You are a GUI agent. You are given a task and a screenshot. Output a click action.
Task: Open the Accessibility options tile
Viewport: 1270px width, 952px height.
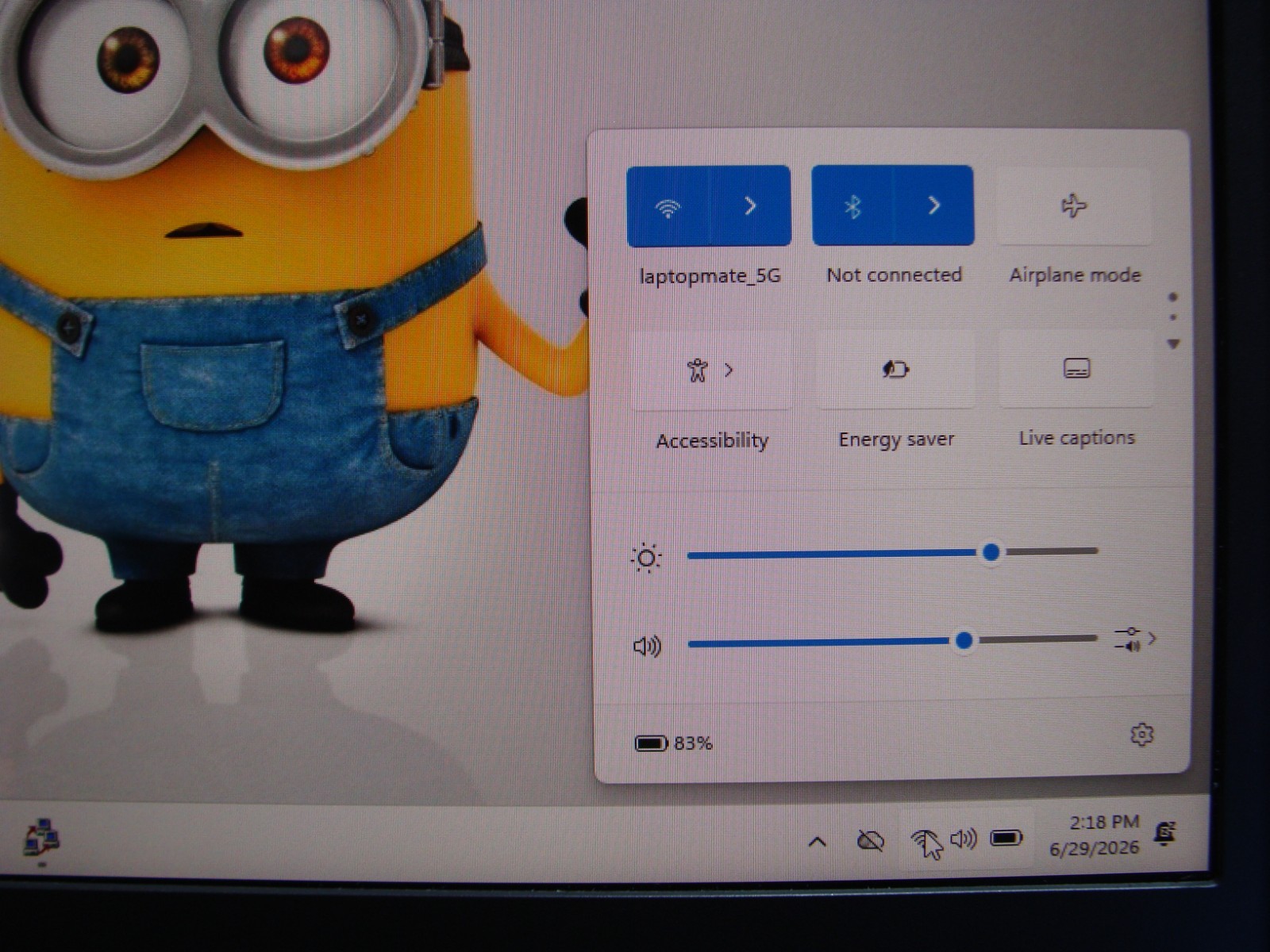click(x=712, y=370)
